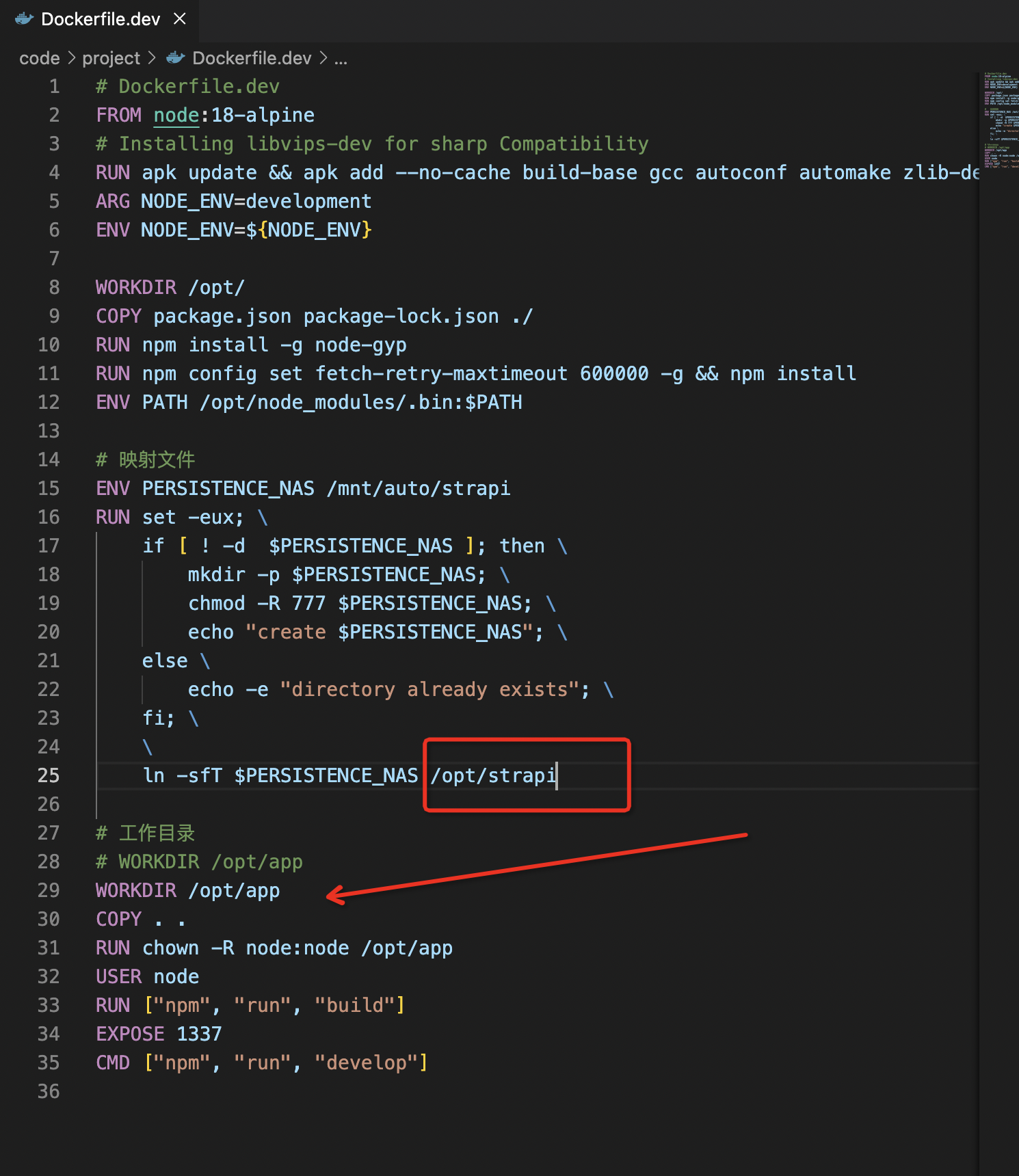
Task: Open the Dockerfile.dev breadcrumb file picker
Action: 251,58
